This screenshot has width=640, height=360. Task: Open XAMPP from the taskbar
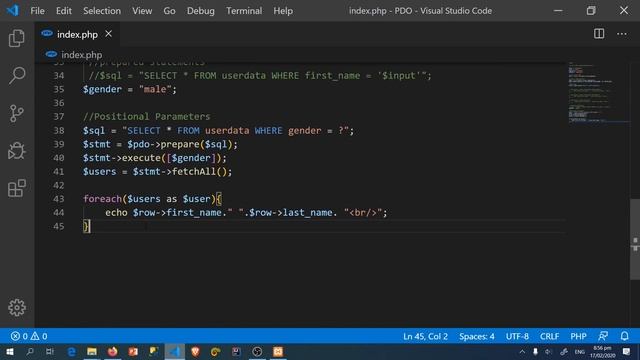tap(278, 351)
